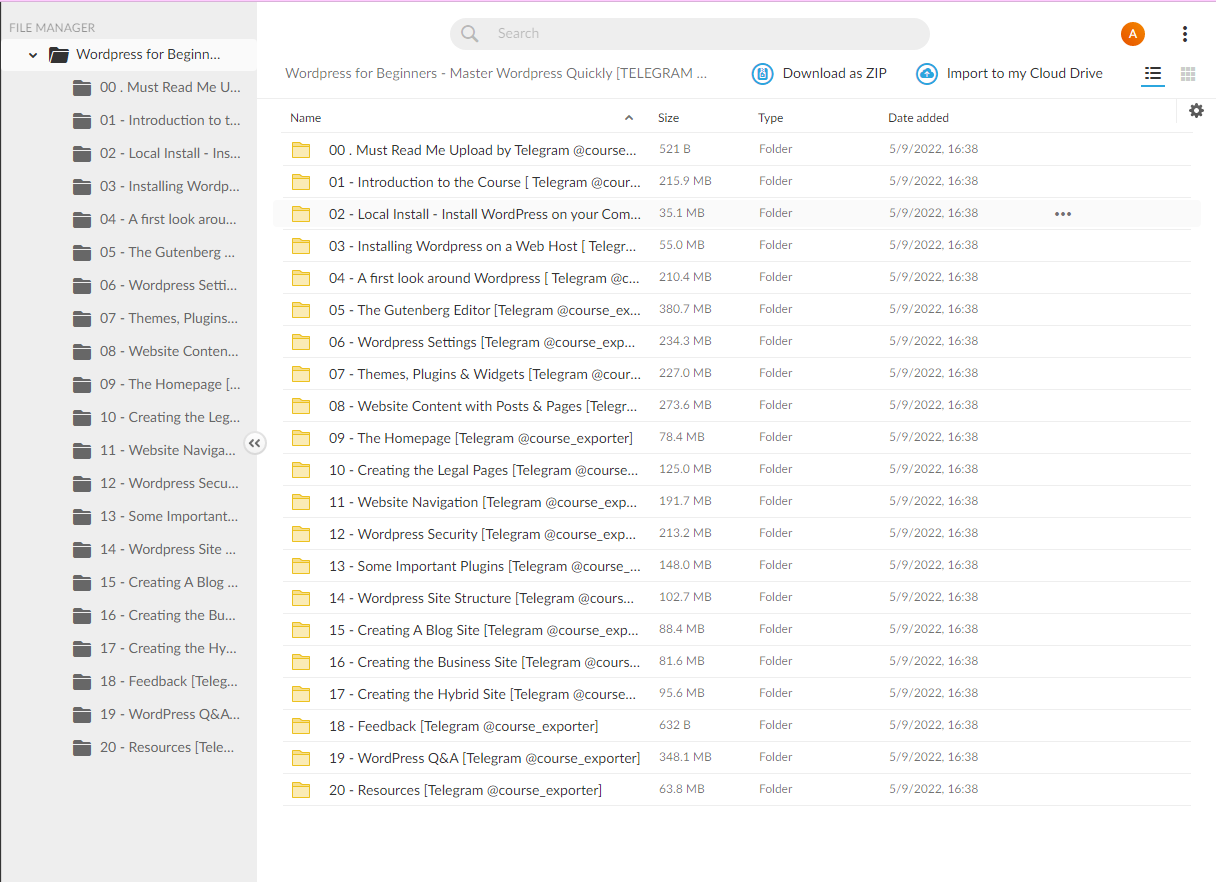Image resolution: width=1216 pixels, height=882 pixels.
Task: Collapse the sidebar with double-arrow button
Action: (x=255, y=443)
